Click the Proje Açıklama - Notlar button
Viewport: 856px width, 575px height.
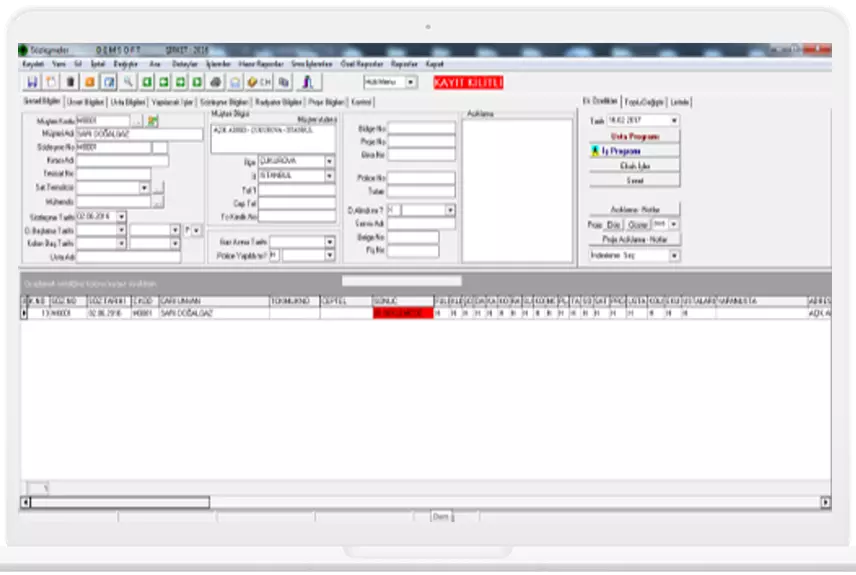coord(634,240)
